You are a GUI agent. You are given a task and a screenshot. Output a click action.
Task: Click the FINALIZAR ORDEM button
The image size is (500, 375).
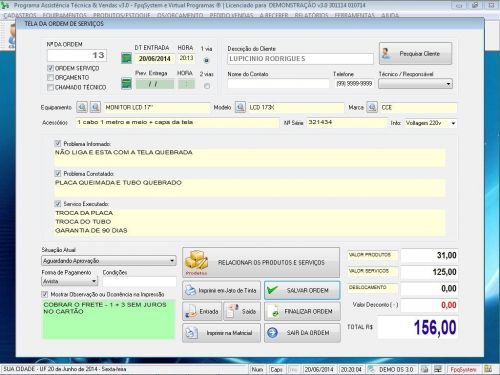(x=302, y=311)
